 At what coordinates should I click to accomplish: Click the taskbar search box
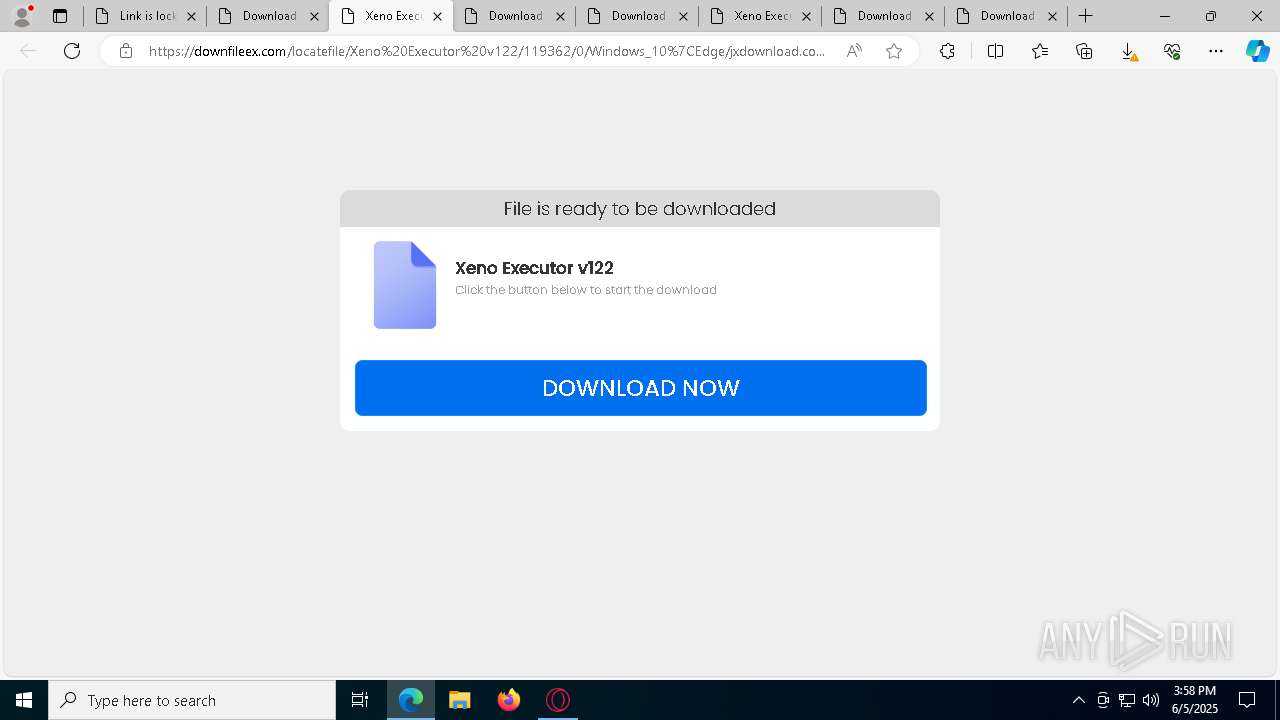click(192, 700)
